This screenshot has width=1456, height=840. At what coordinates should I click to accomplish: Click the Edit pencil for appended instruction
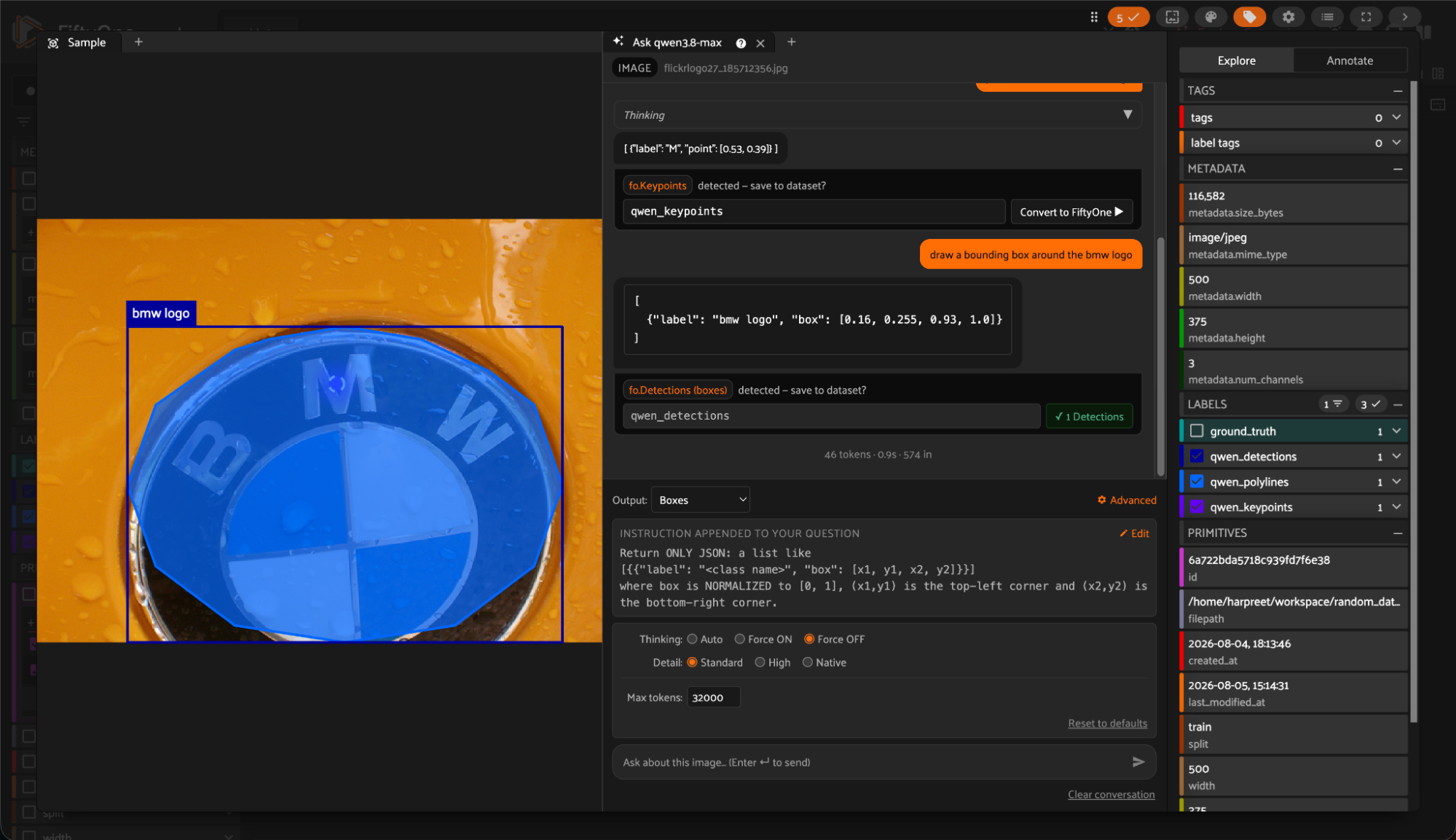(x=1134, y=533)
